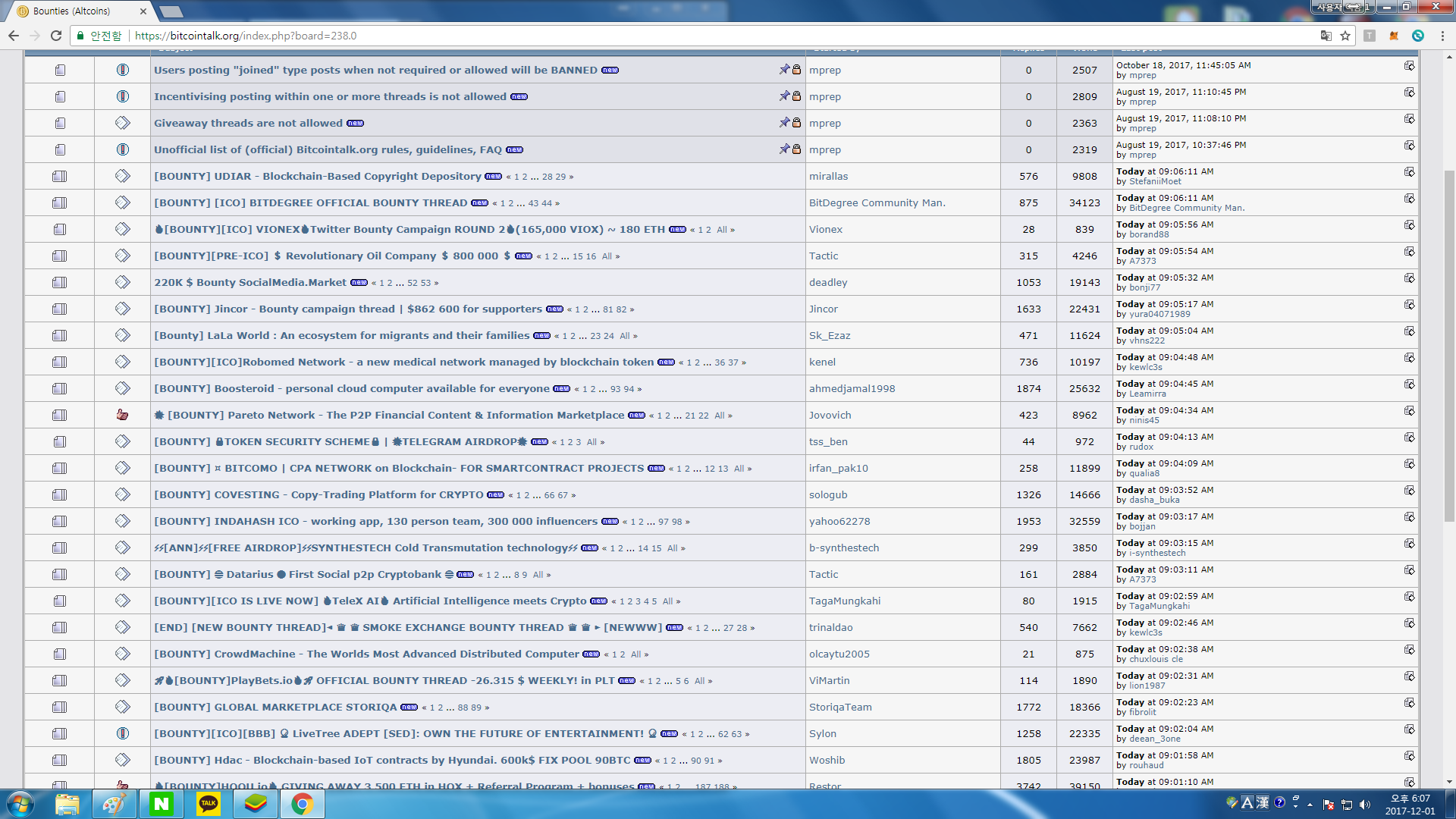Open the SMOKE EXCHANGE BOUNTY THREAD
Viewport: 1456px width, 819px height.
pyautogui.click(x=408, y=627)
